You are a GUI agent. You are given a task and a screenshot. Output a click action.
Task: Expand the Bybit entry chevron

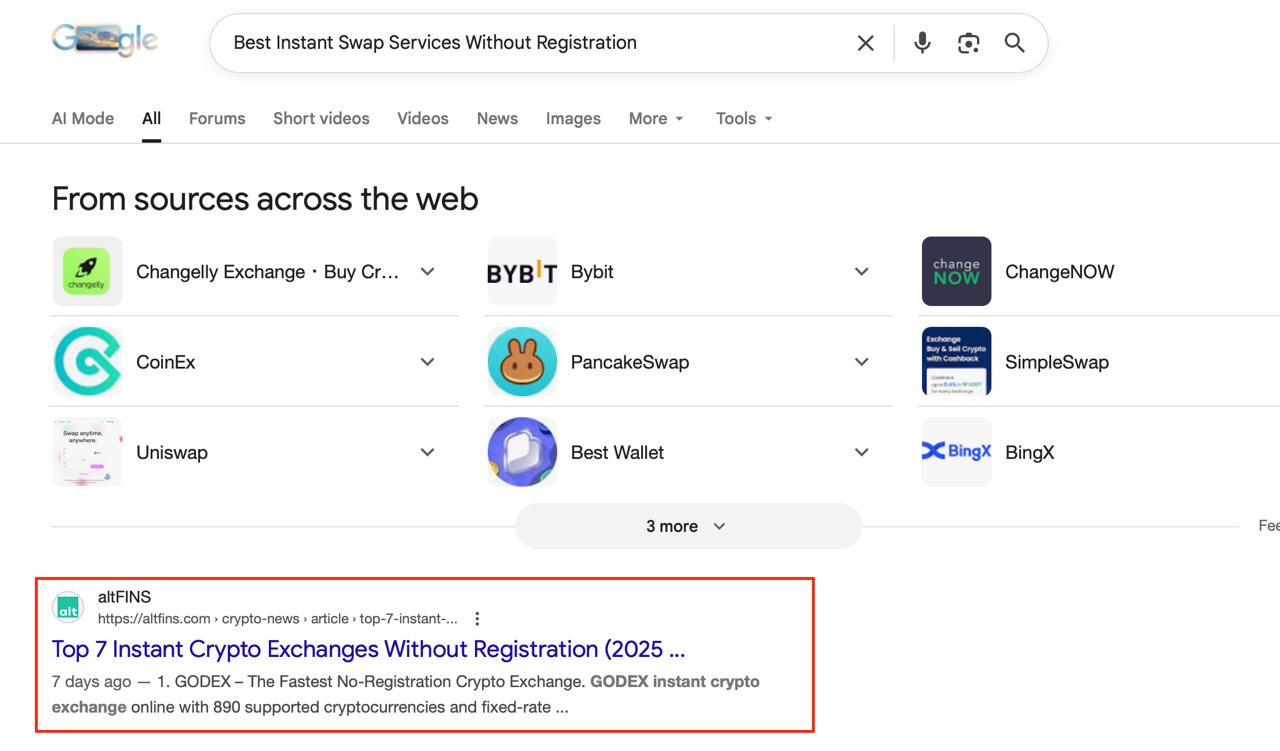(862, 271)
